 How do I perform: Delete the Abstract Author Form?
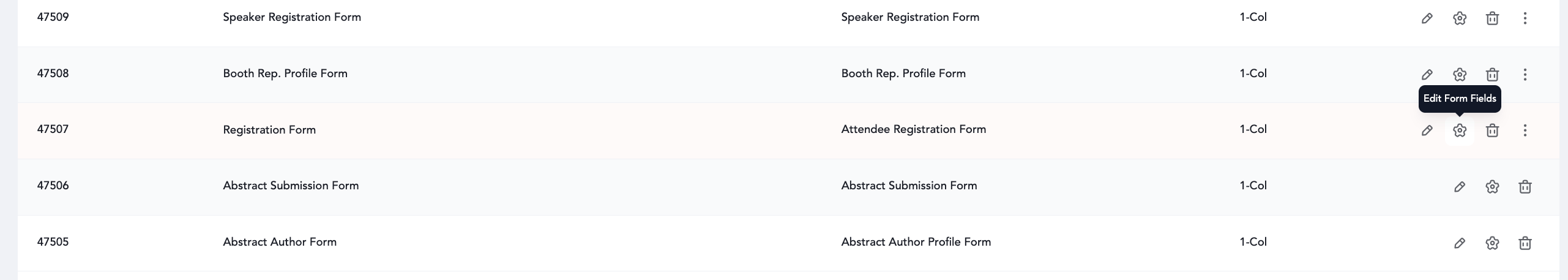tap(1525, 243)
